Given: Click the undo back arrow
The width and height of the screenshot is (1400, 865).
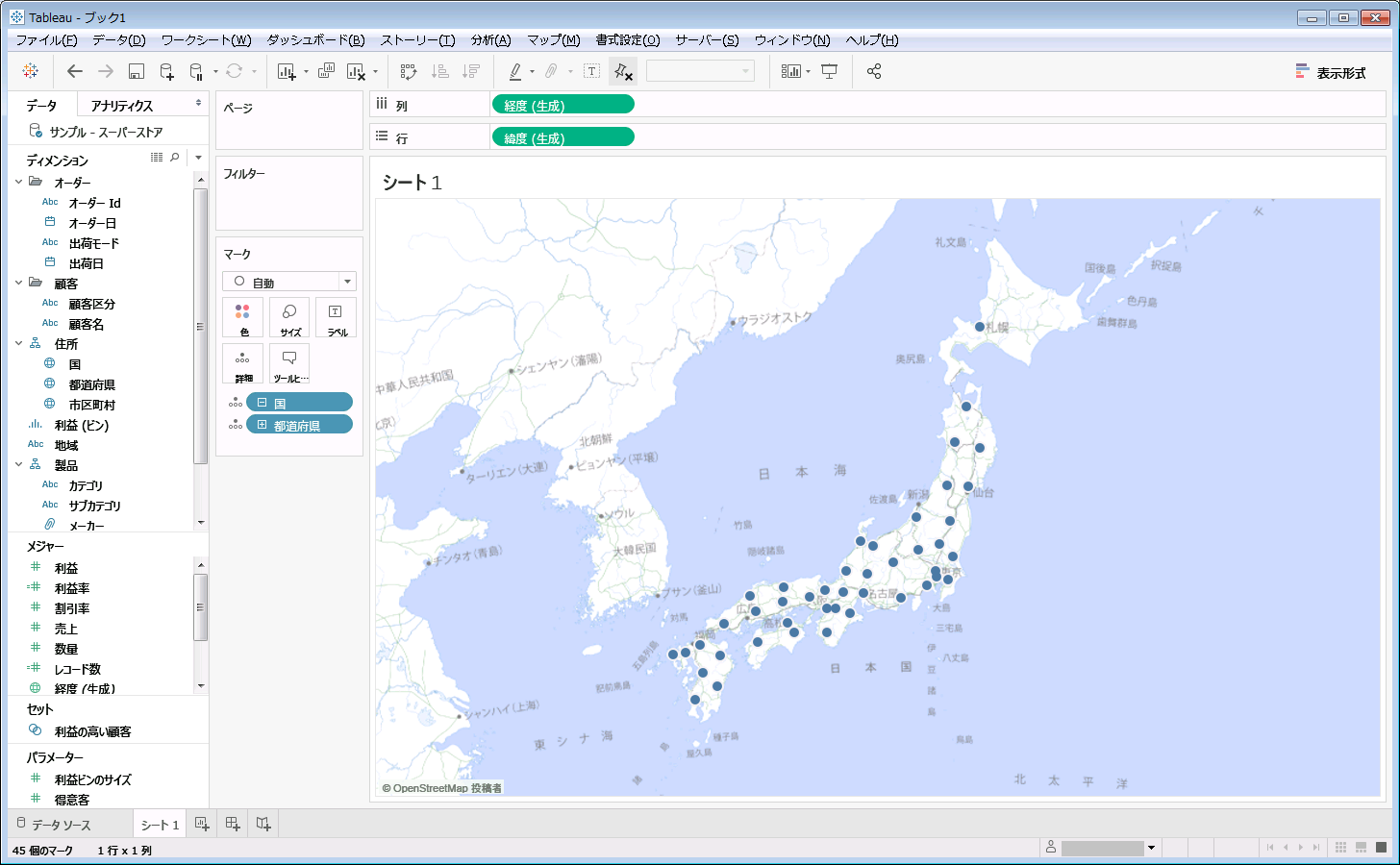Looking at the screenshot, I should [x=75, y=71].
